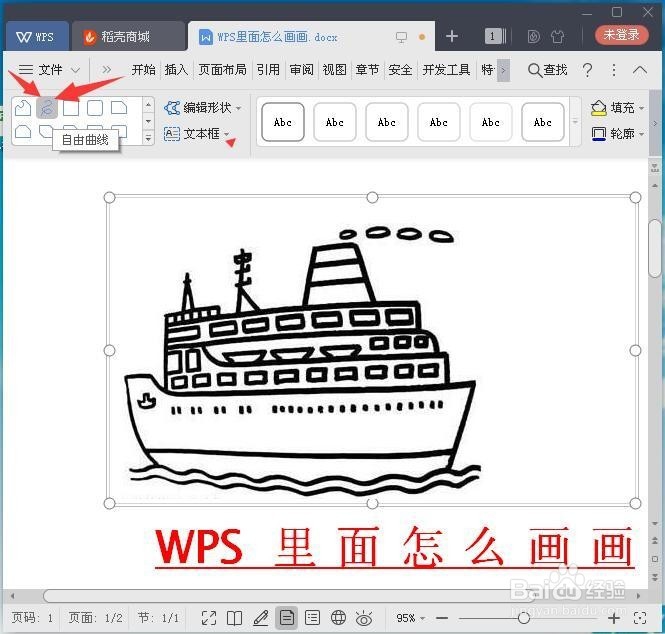Image resolution: width=665 pixels, height=634 pixels.
Task: Click 页码: 1 in status bar
Action: tap(33, 618)
